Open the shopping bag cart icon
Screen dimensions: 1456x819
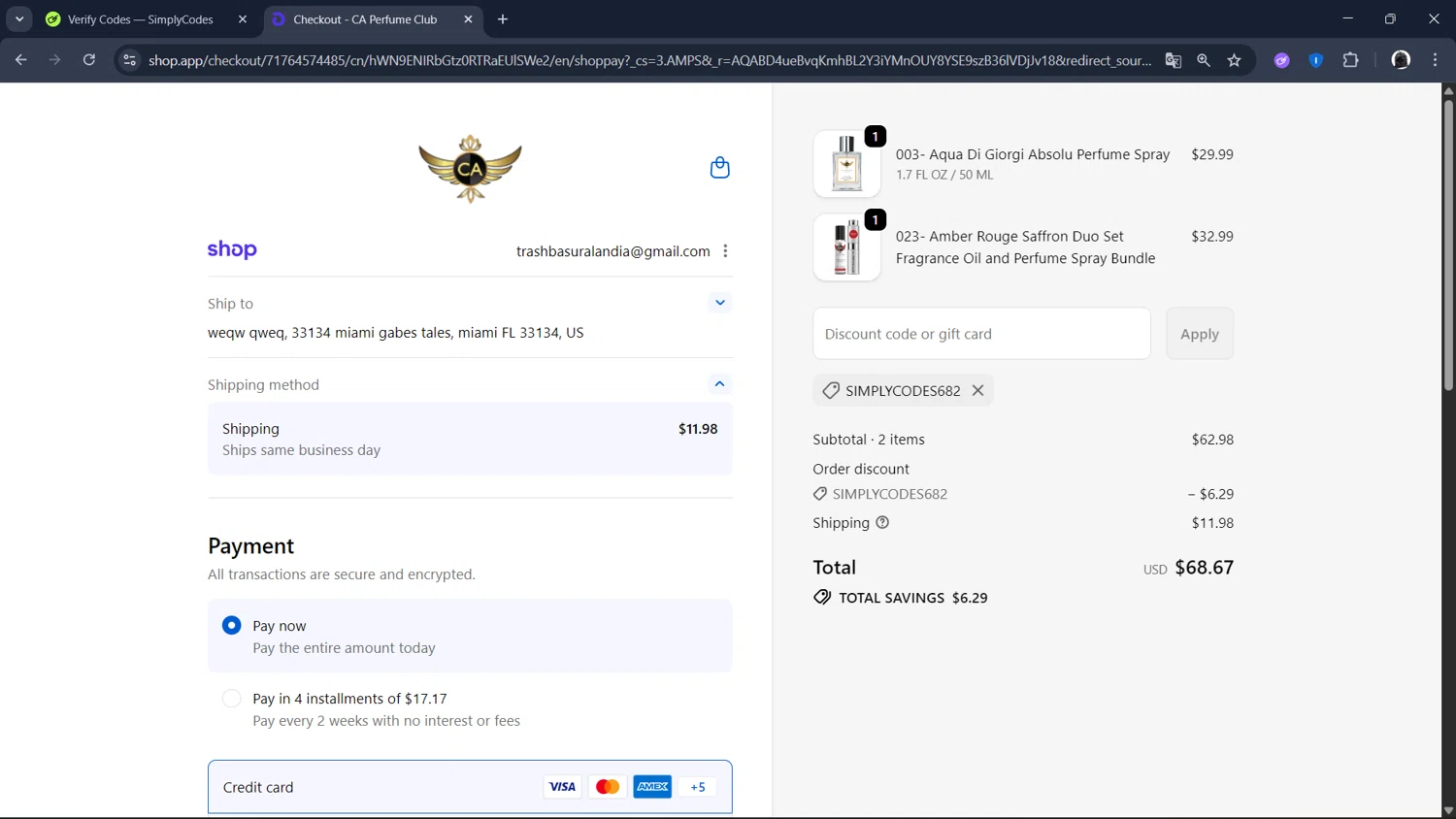click(719, 168)
